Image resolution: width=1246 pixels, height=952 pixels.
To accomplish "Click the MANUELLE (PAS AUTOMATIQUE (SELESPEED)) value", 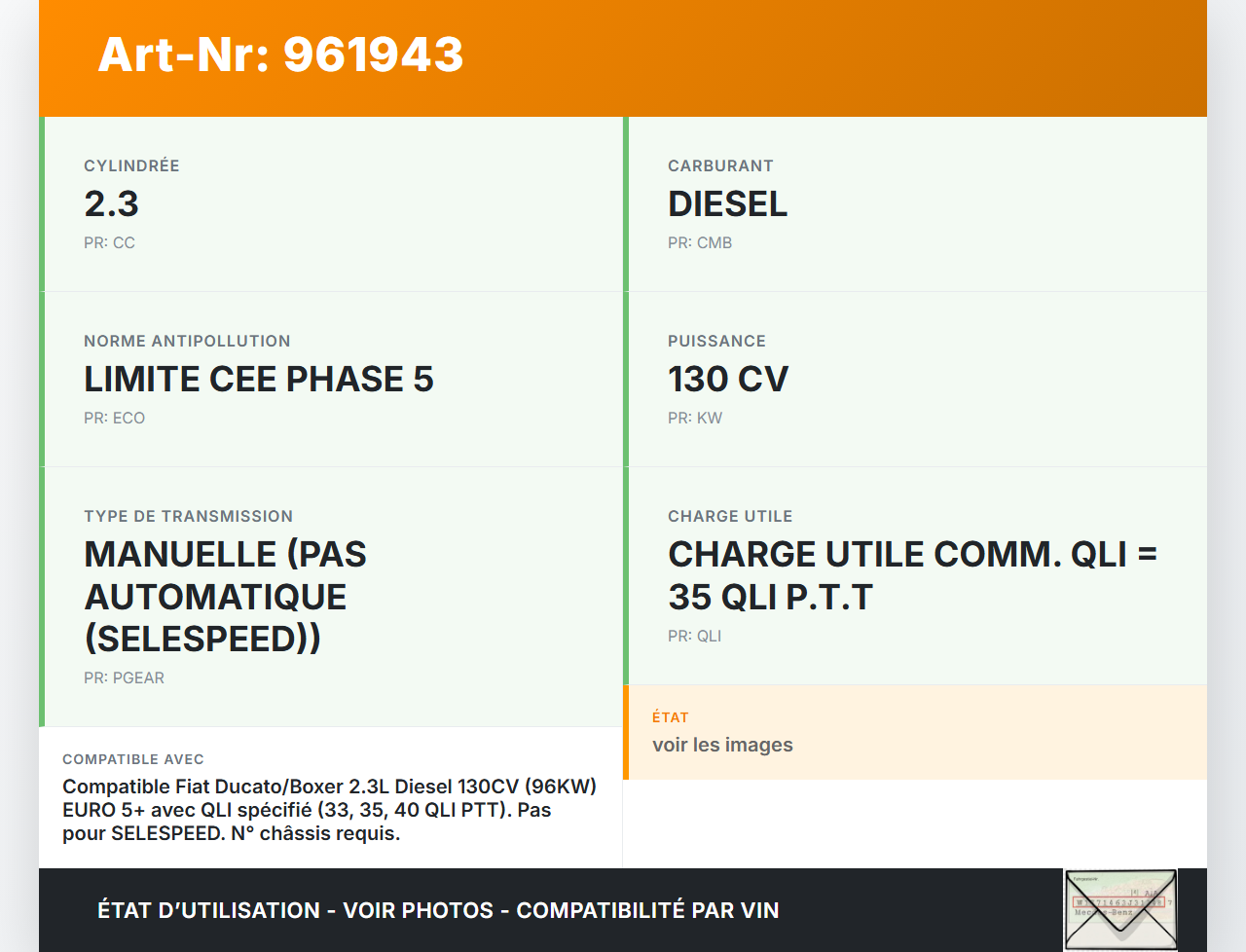I will tap(225, 597).
